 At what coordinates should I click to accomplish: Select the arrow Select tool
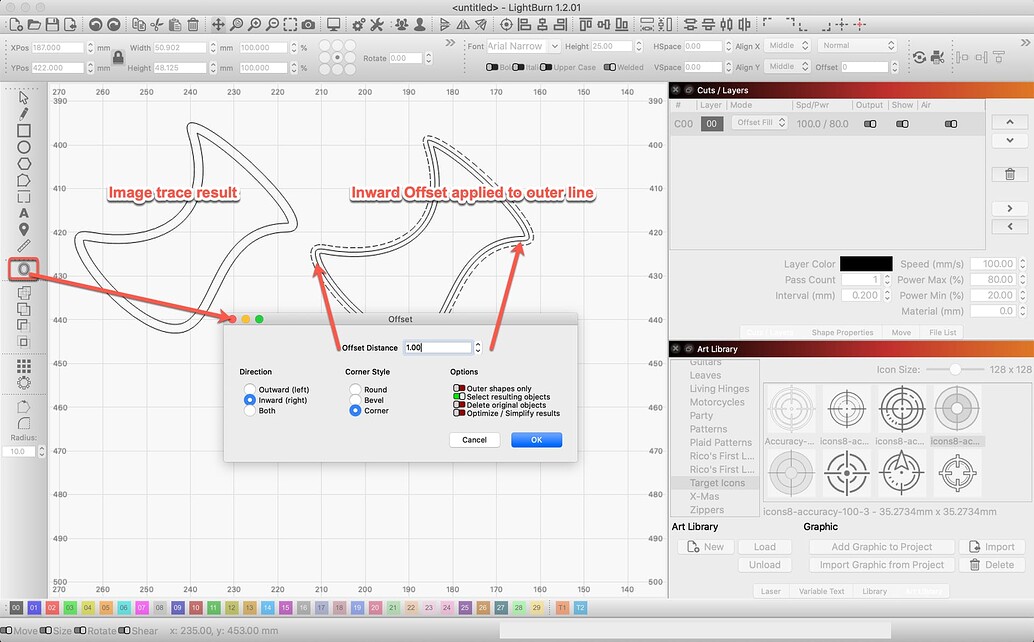point(24,98)
